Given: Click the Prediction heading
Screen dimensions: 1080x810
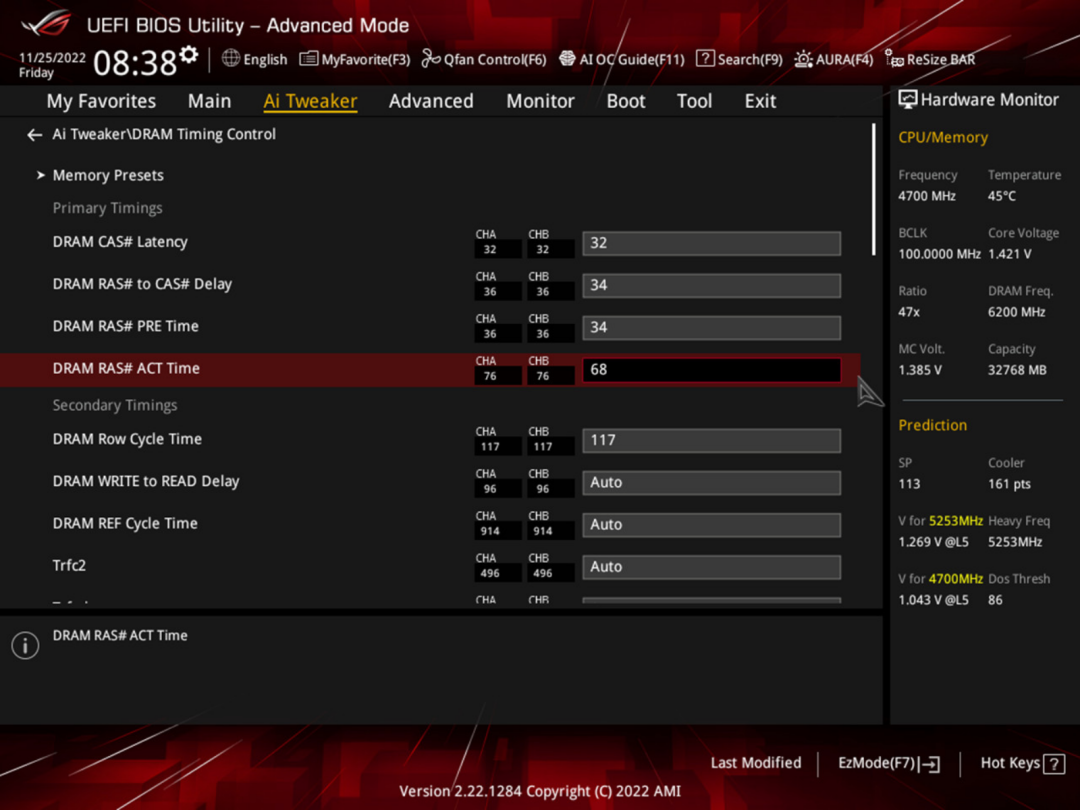Looking at the screenshot, I should coord(933,425).
